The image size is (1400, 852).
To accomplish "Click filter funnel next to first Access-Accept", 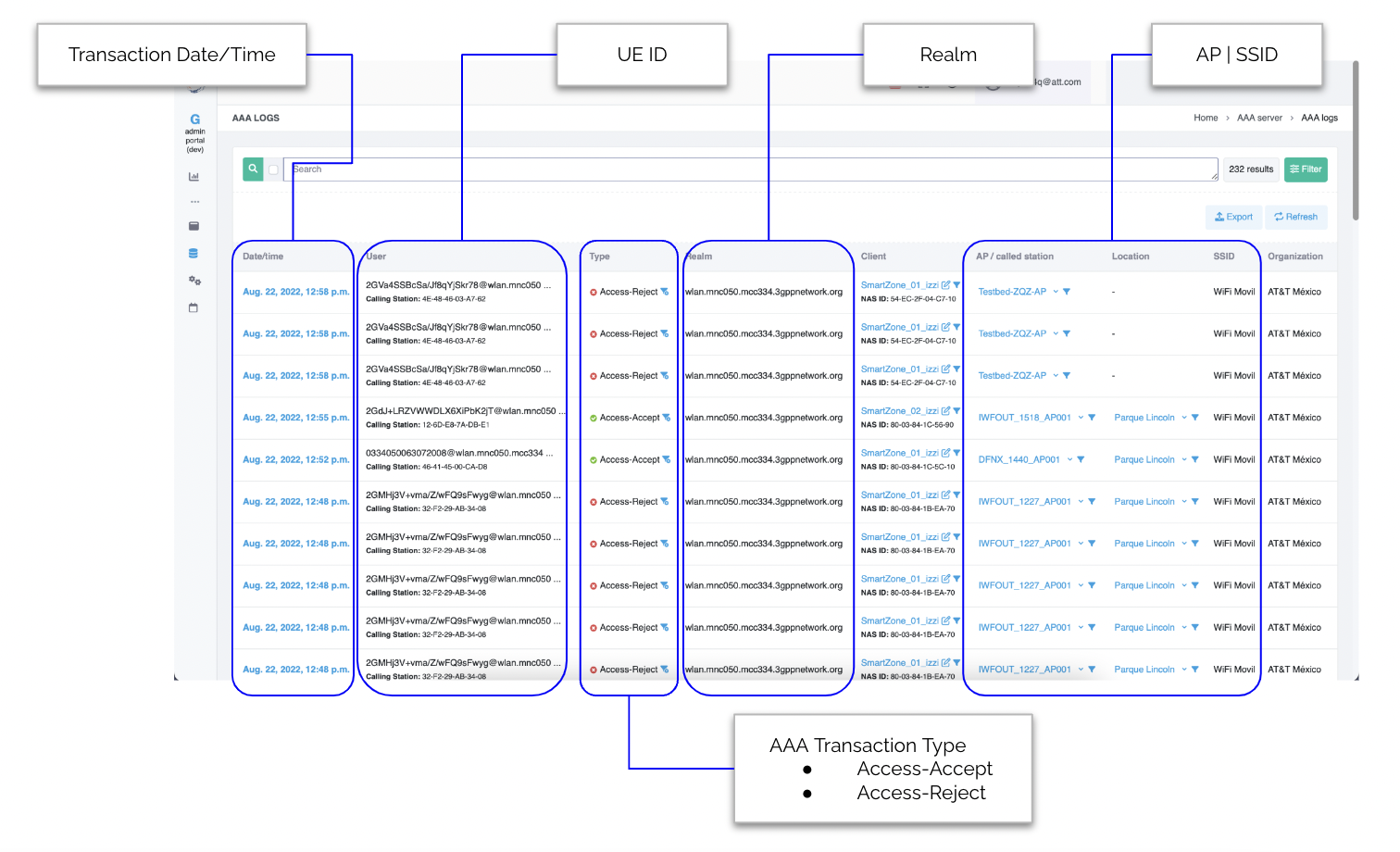I will 666,419.
